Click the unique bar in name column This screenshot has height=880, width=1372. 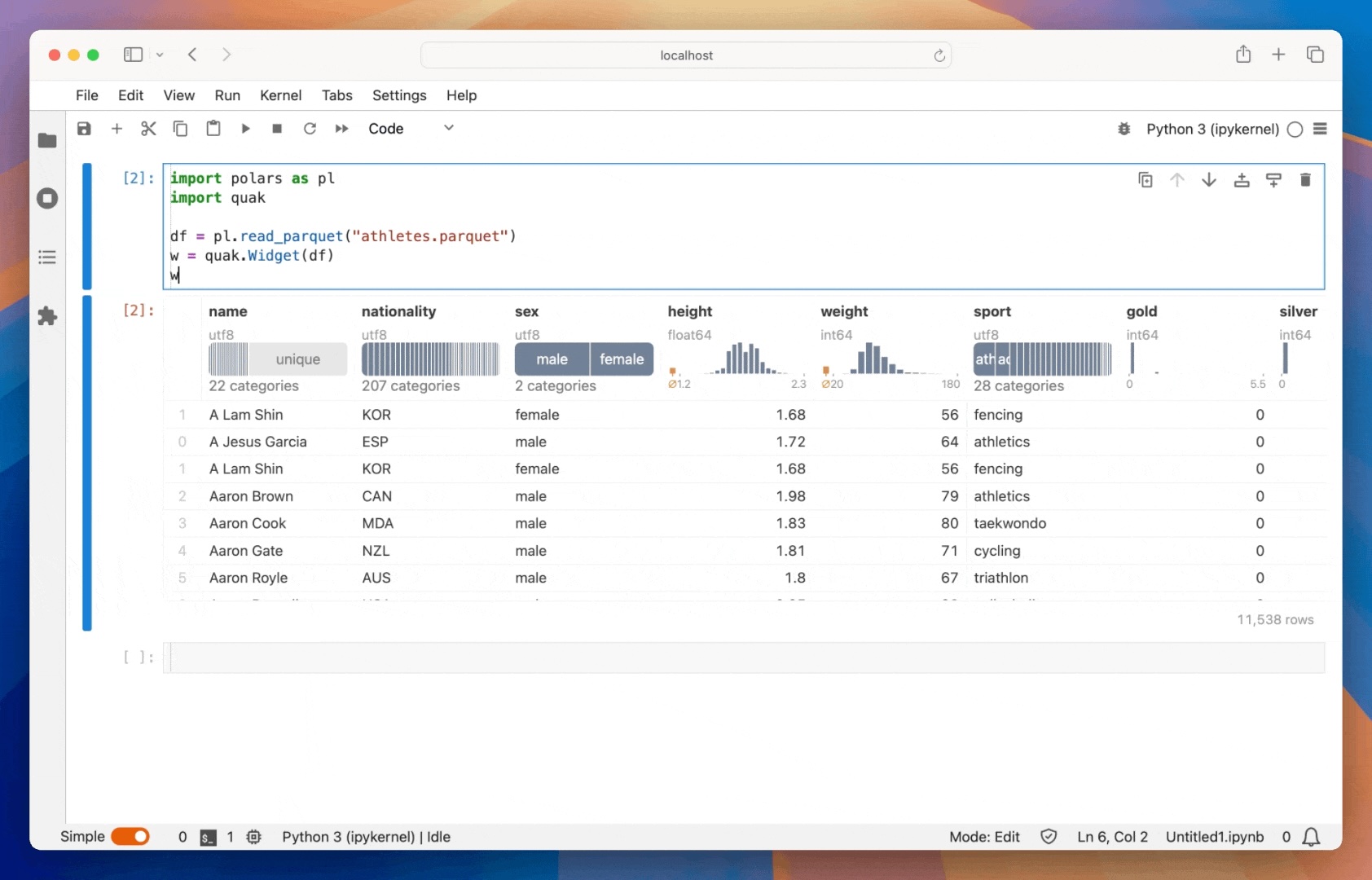point(297,359)
